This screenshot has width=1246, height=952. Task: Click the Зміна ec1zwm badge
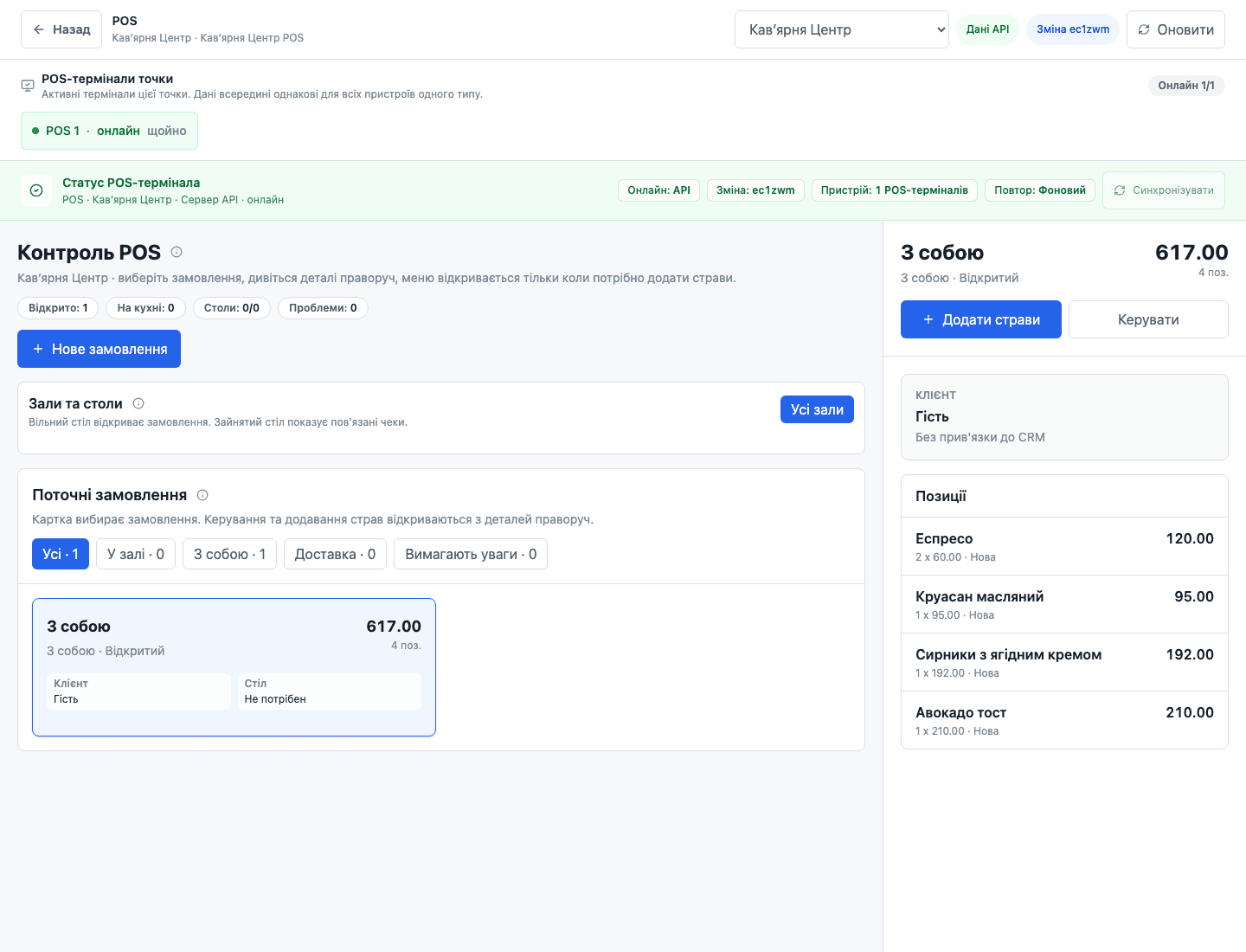pos(1073,29)
